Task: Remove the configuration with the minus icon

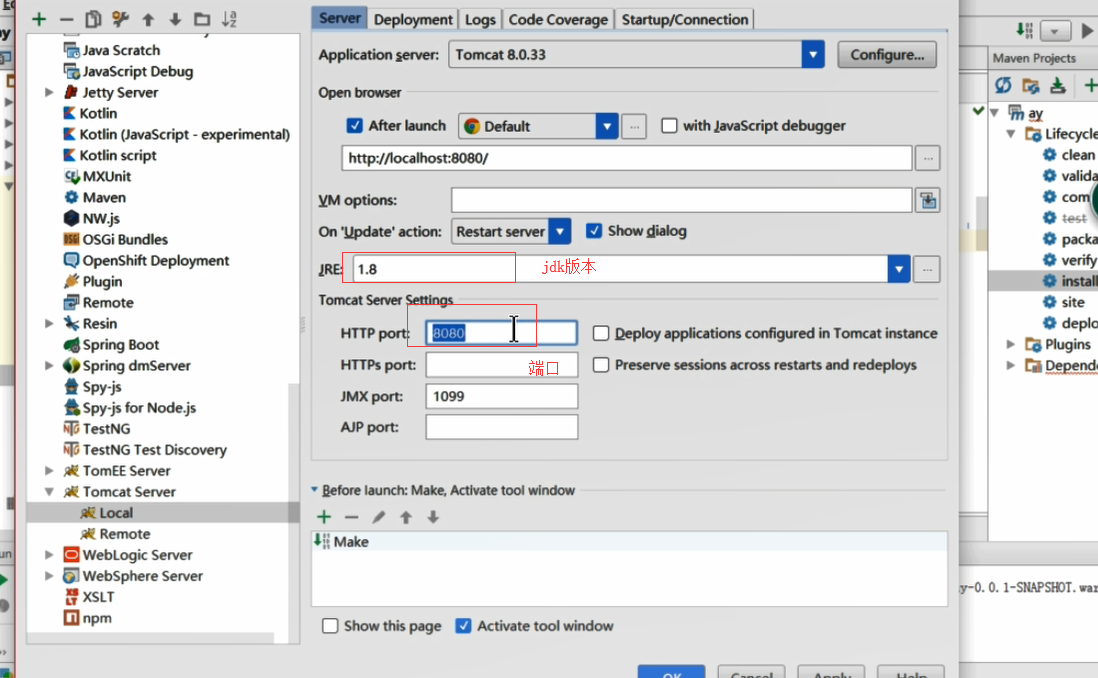Action: tap(67, 20)
